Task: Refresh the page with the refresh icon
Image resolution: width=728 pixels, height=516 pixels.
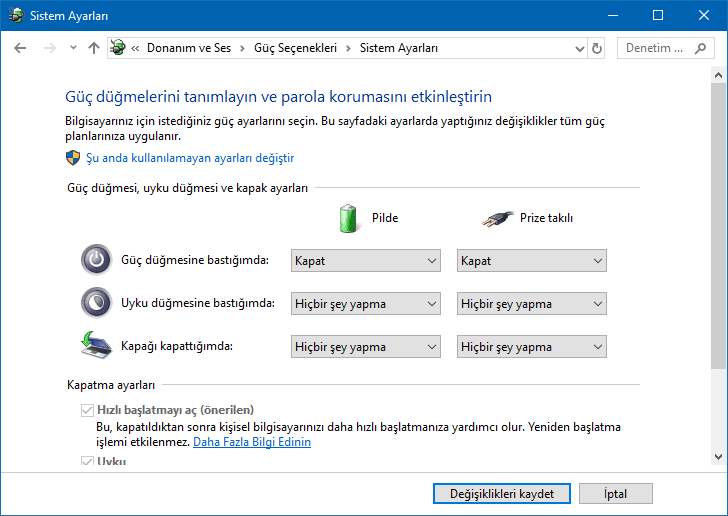Action: click(597, 48)
